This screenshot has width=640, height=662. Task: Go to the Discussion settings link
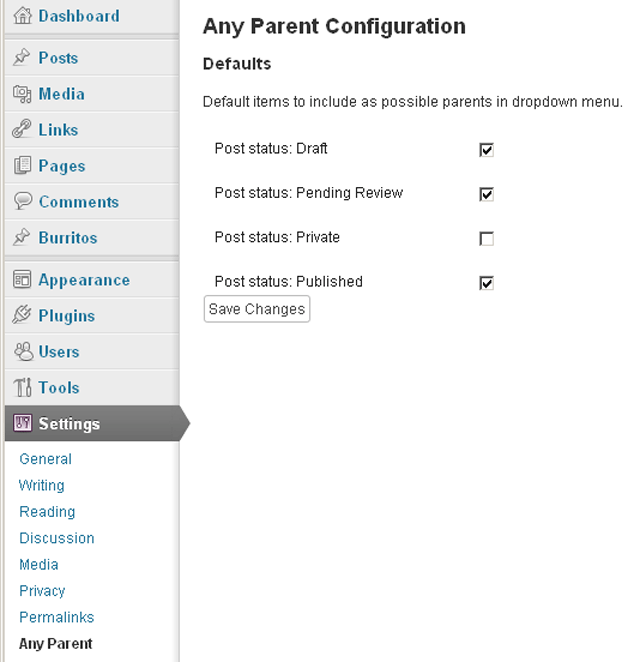coord(57,538)
